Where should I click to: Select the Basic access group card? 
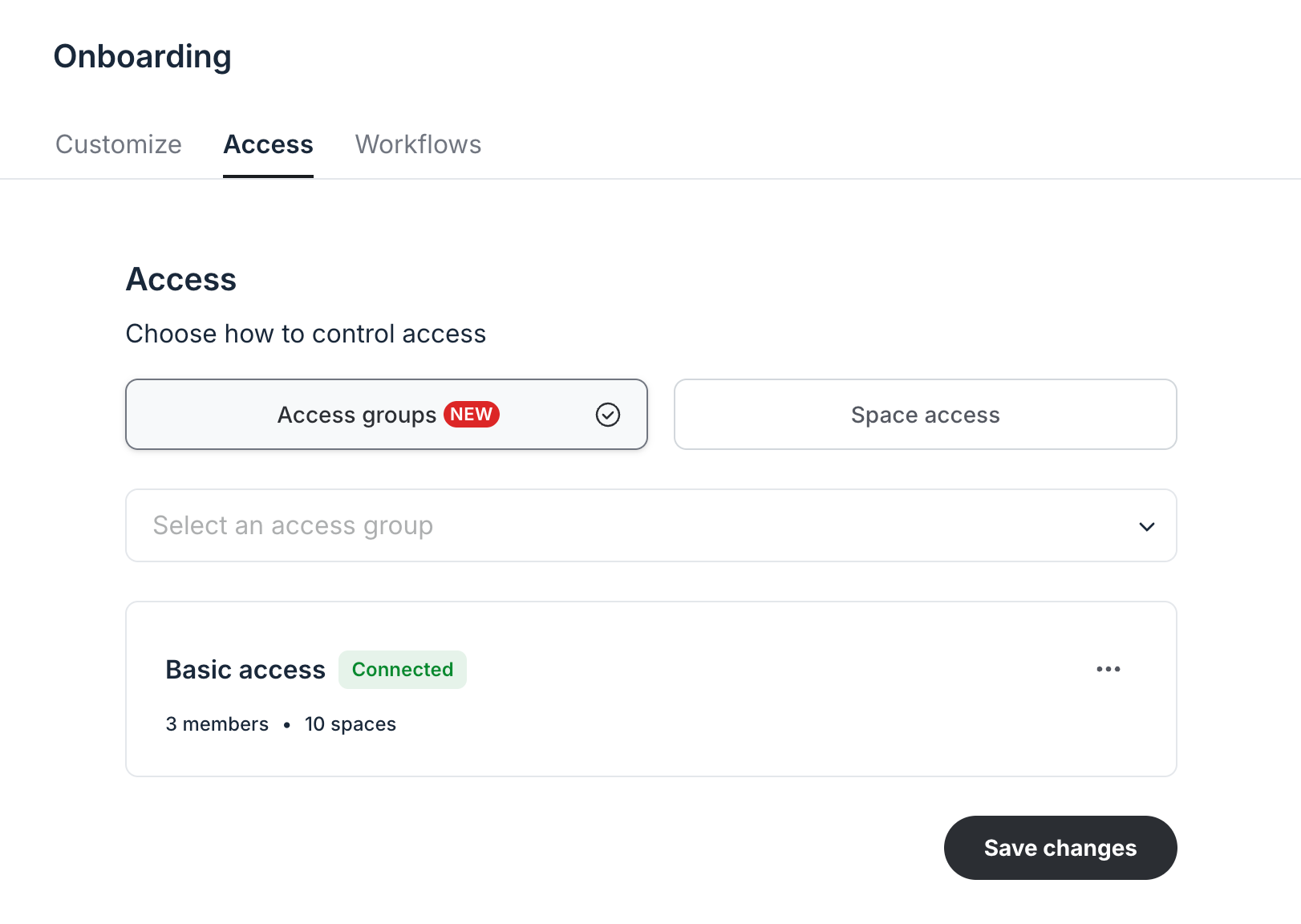(x=650, y=688)
